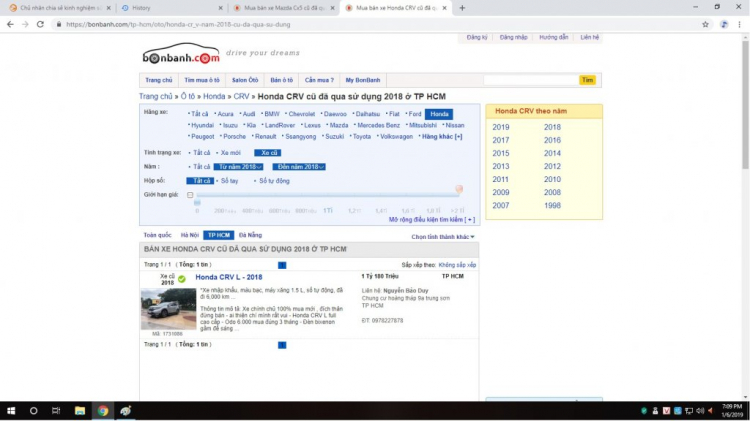Screen dimensions: 750x421
Task: Open the Salon Ôtô menu item
Action: pyautogui.click(x=245, y=80)
